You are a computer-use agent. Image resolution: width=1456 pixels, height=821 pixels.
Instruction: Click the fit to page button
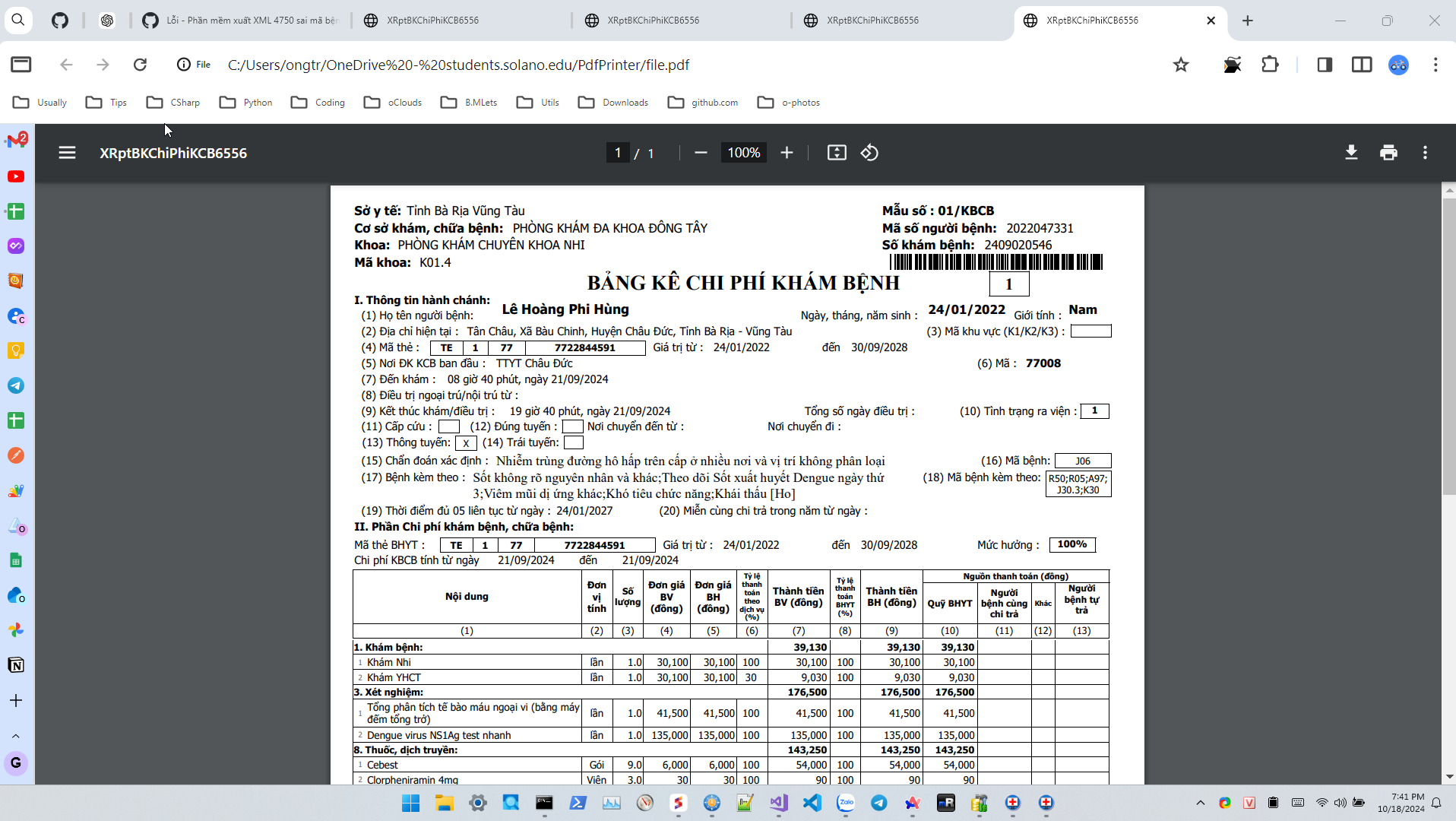tap(837, 153)
